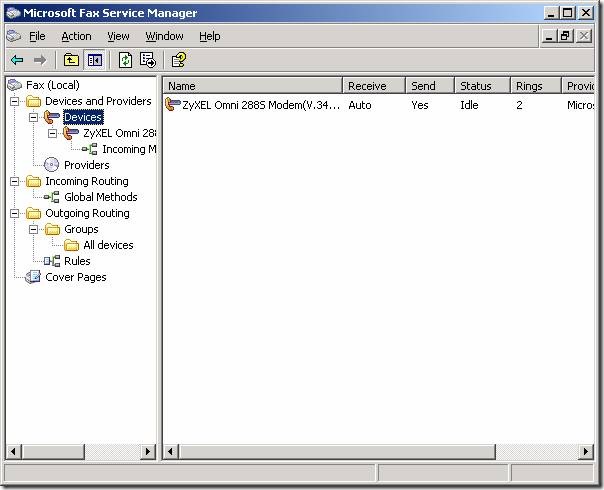Collapse the Outgoing Routing node

(x=15, y=213)
